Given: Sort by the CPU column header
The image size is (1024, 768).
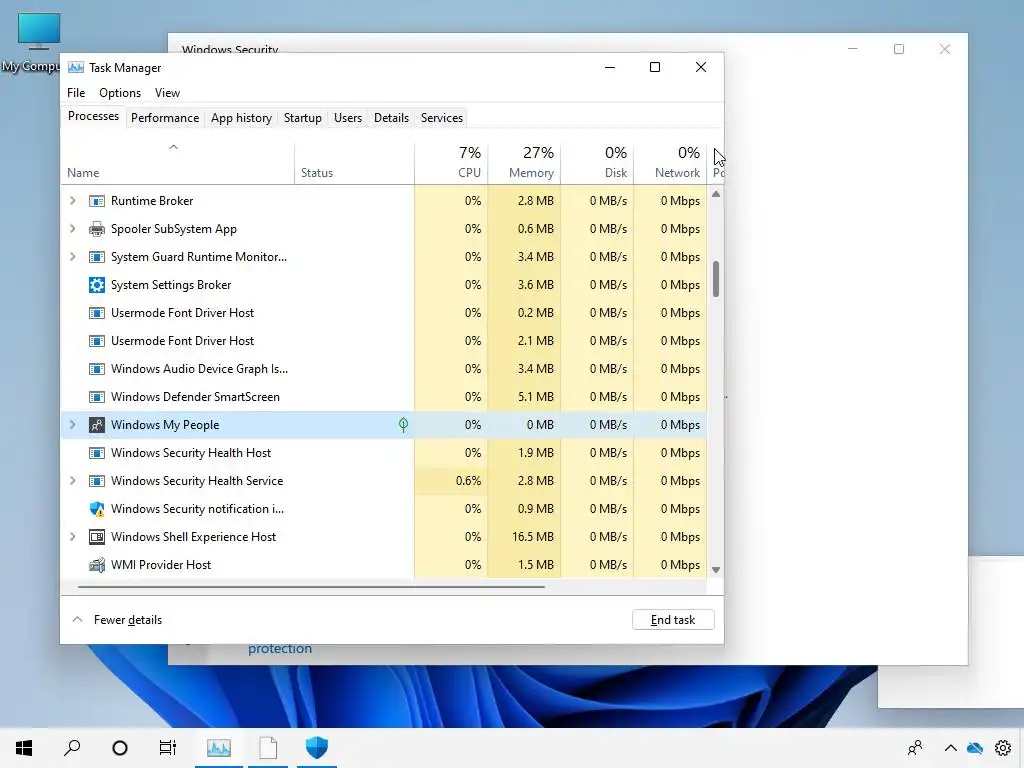Looking at the screenshot, I should click(x=451, y=163).
